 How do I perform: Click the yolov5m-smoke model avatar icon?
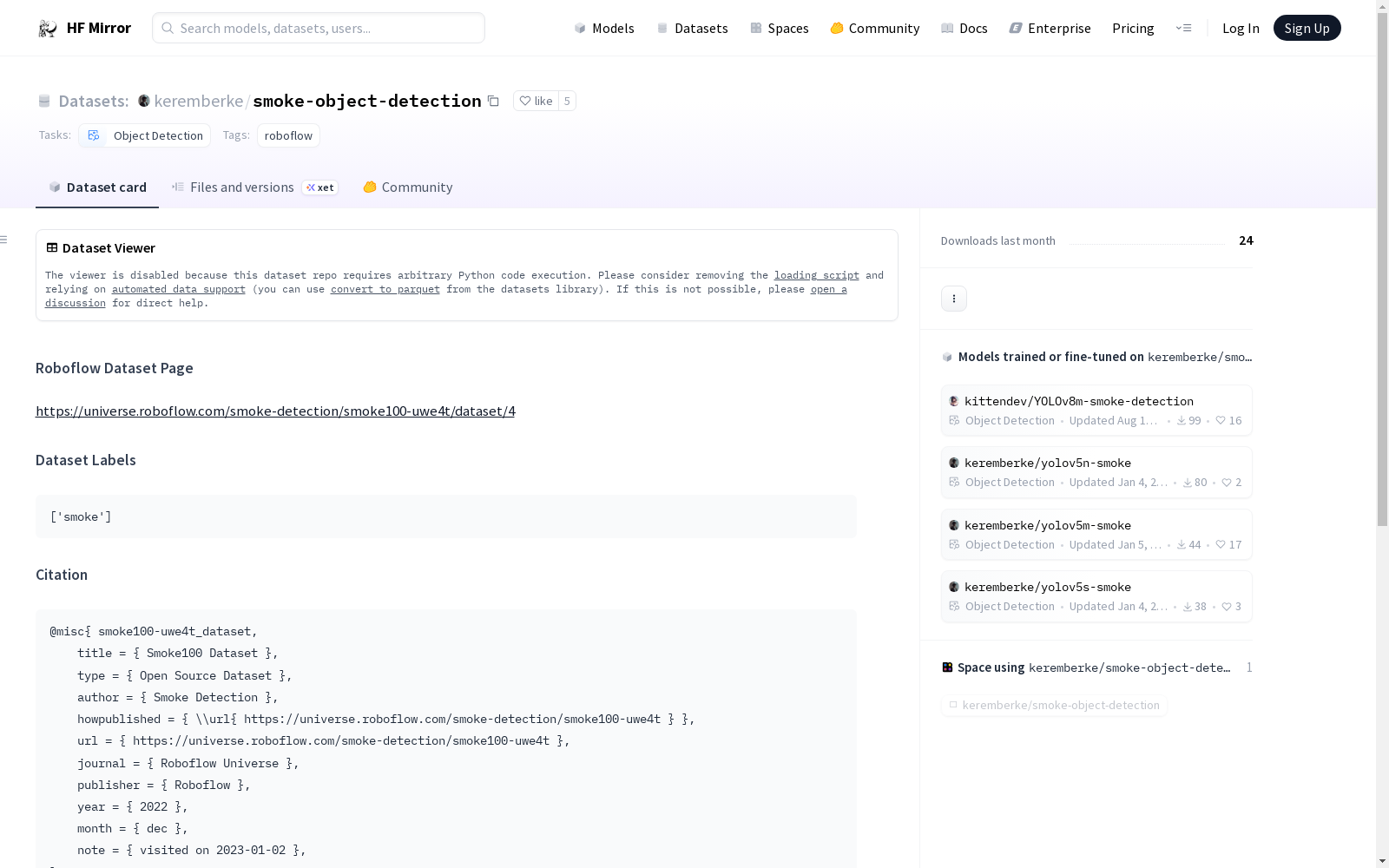954,525
